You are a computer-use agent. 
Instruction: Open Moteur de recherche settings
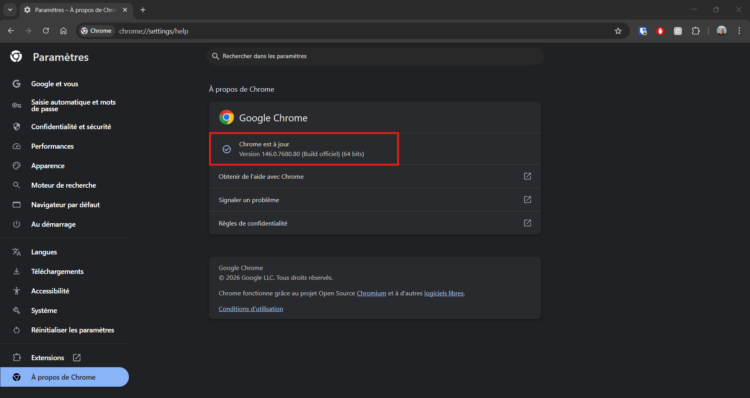[65, 185]
